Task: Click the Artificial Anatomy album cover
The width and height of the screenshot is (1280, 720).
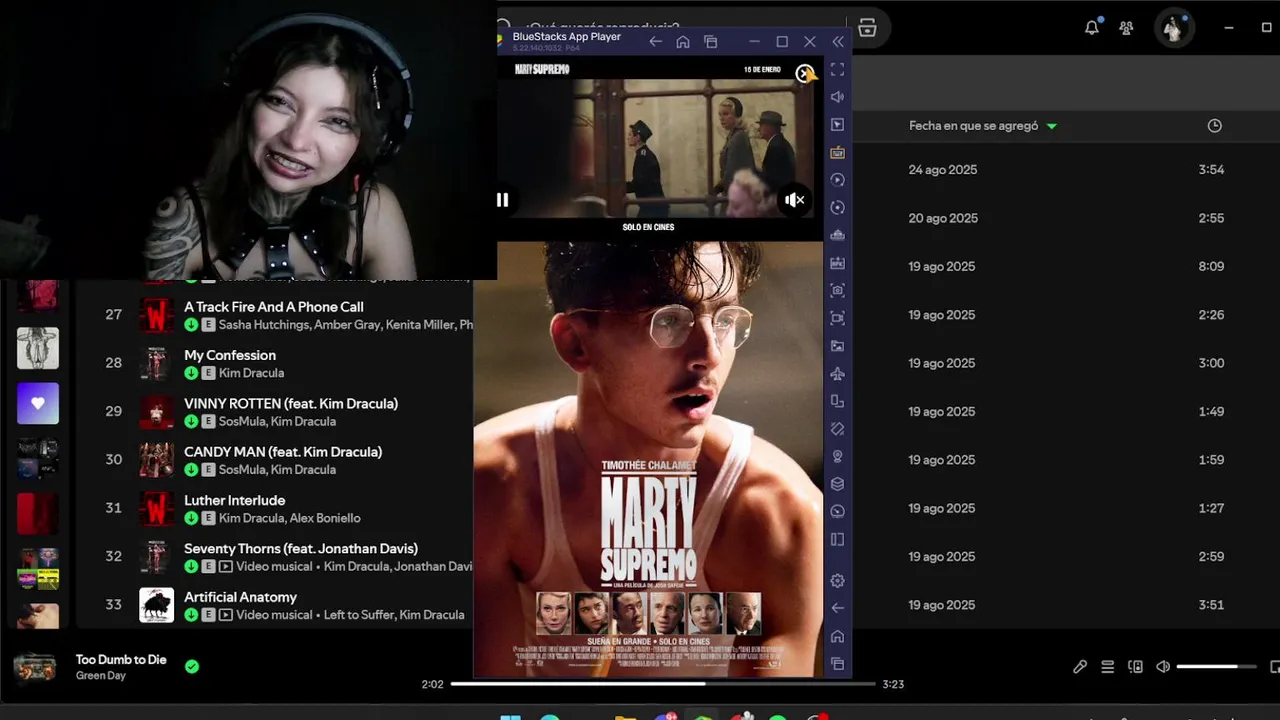Action: click(156, 605)
